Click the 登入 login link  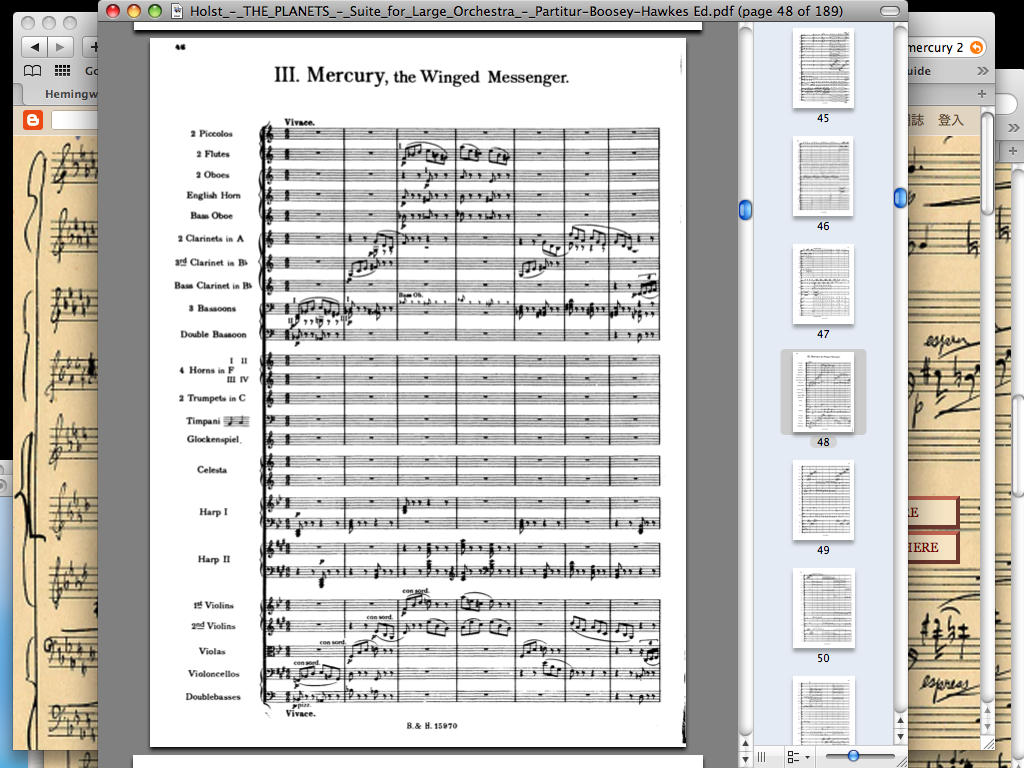pos(950,120)
